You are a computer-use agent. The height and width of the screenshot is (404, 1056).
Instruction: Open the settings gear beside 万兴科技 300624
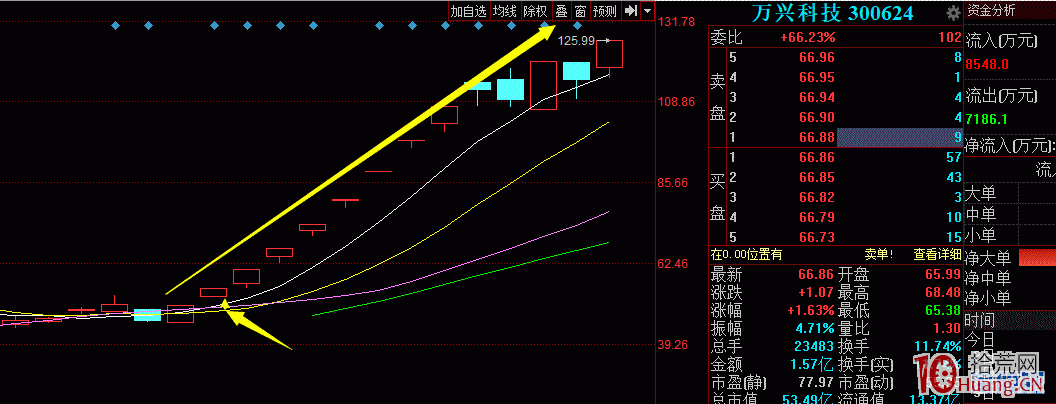coord(953,13)
